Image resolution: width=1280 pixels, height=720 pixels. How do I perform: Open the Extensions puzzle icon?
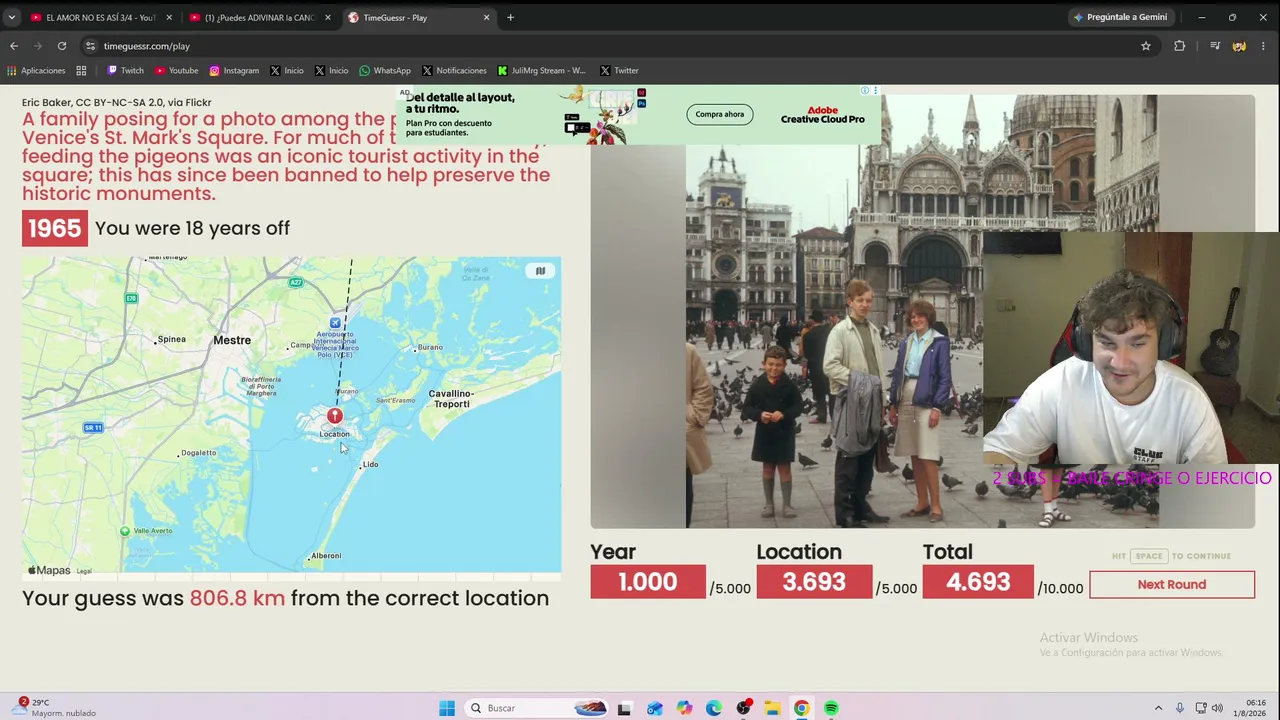1180,46
